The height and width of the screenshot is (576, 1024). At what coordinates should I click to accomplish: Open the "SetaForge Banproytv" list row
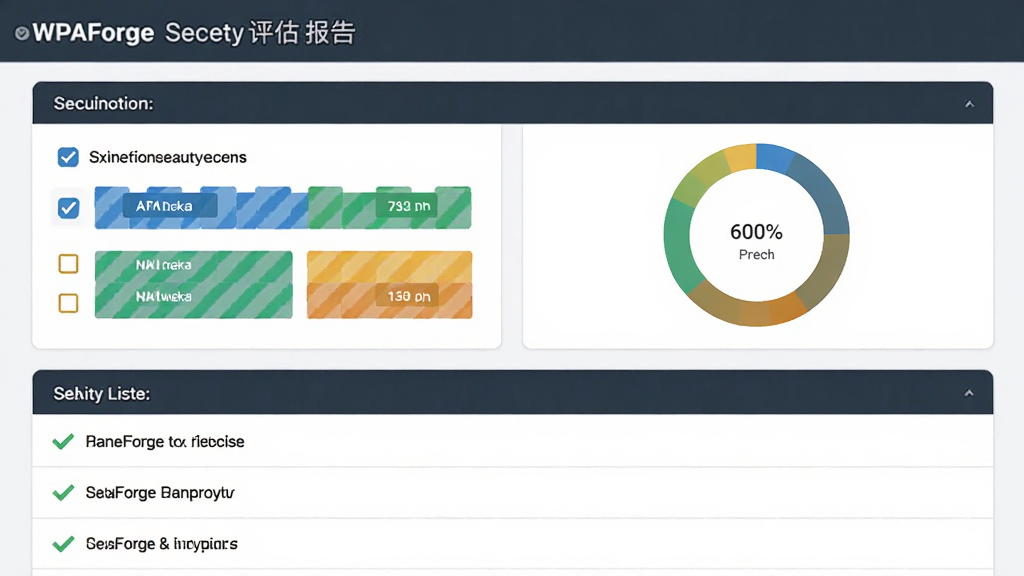[x=513, y=493]
